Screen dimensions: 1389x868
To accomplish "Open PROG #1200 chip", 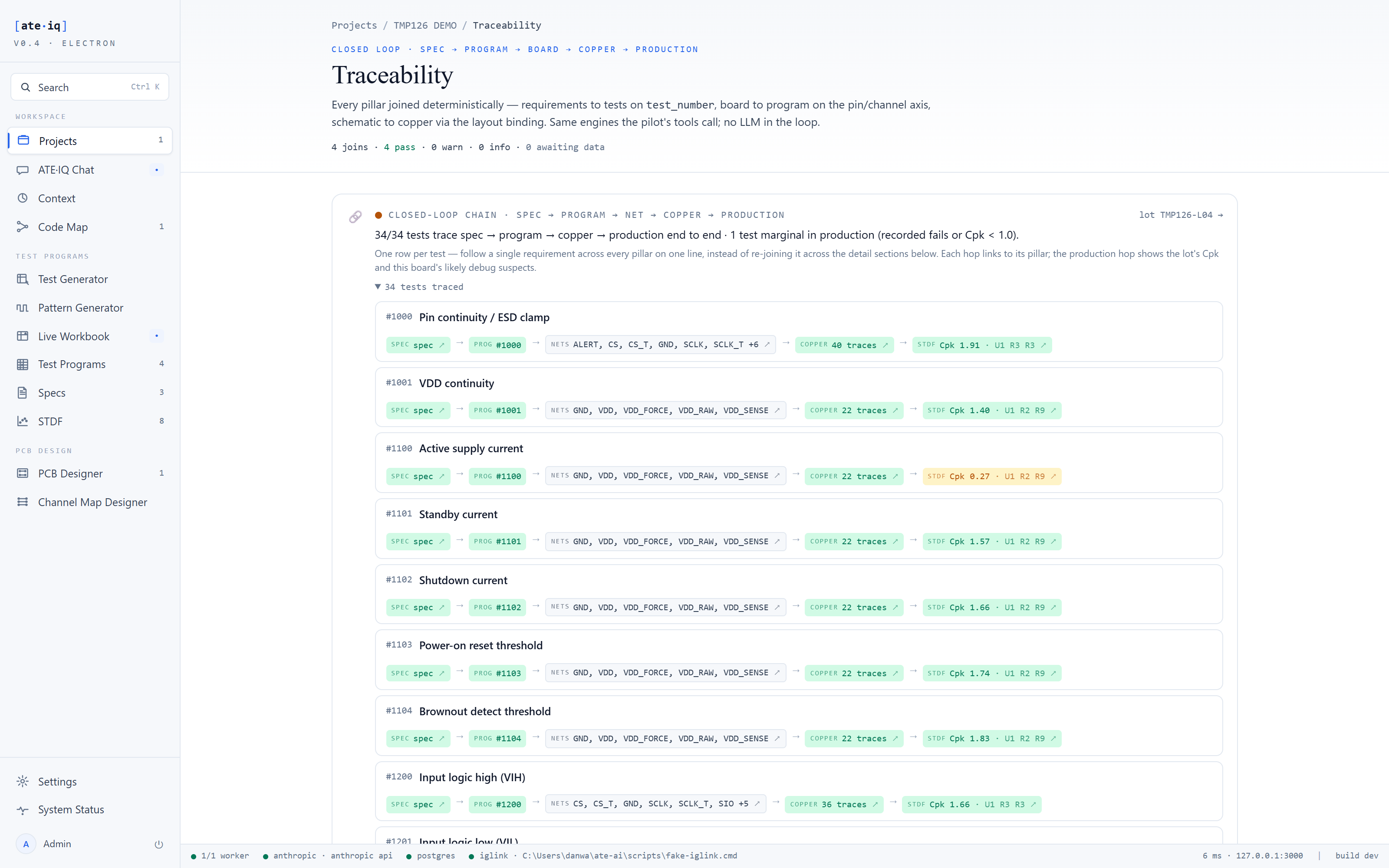I will [497, 804].
